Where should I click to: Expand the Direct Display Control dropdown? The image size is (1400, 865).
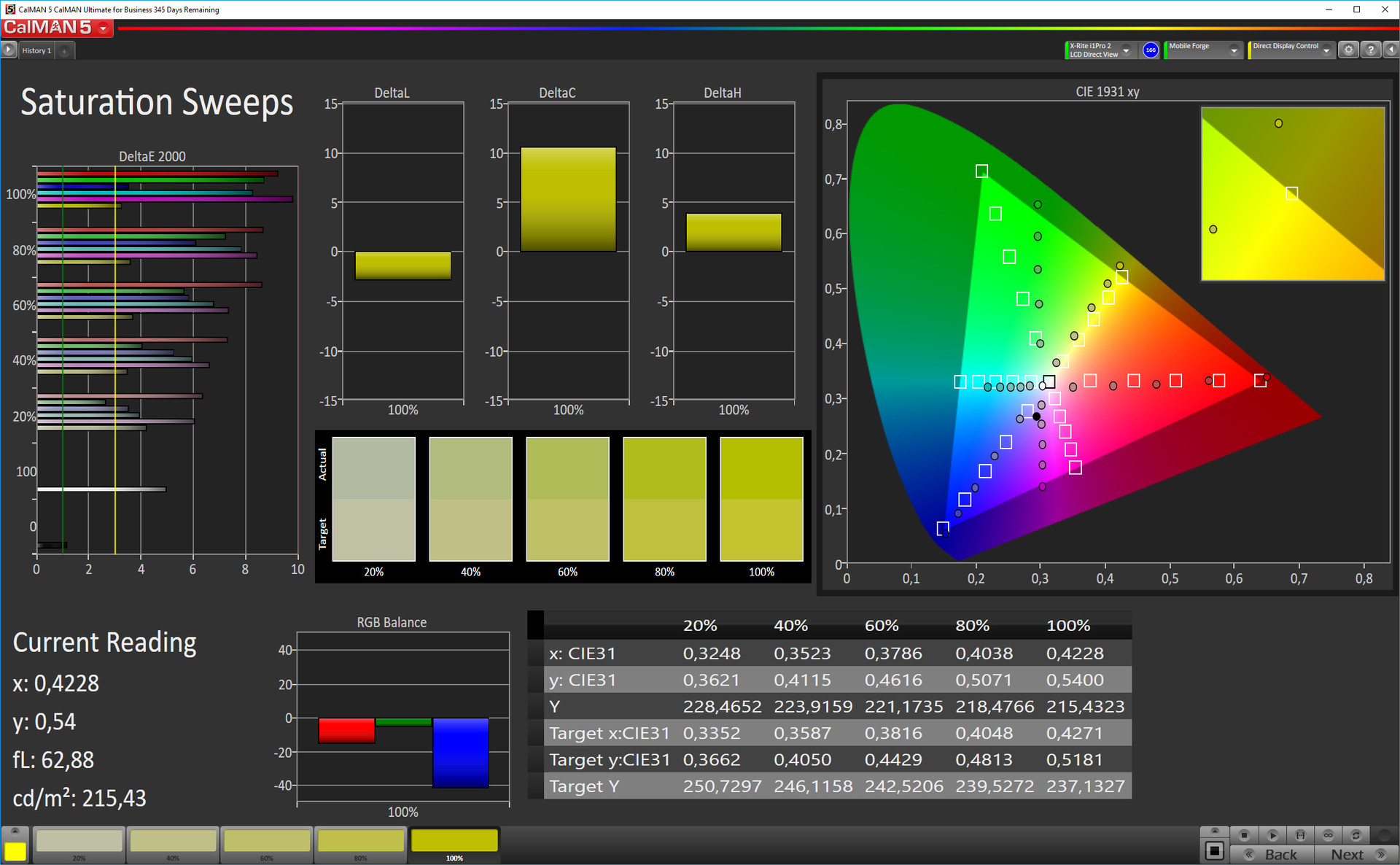coord(1326,50)
